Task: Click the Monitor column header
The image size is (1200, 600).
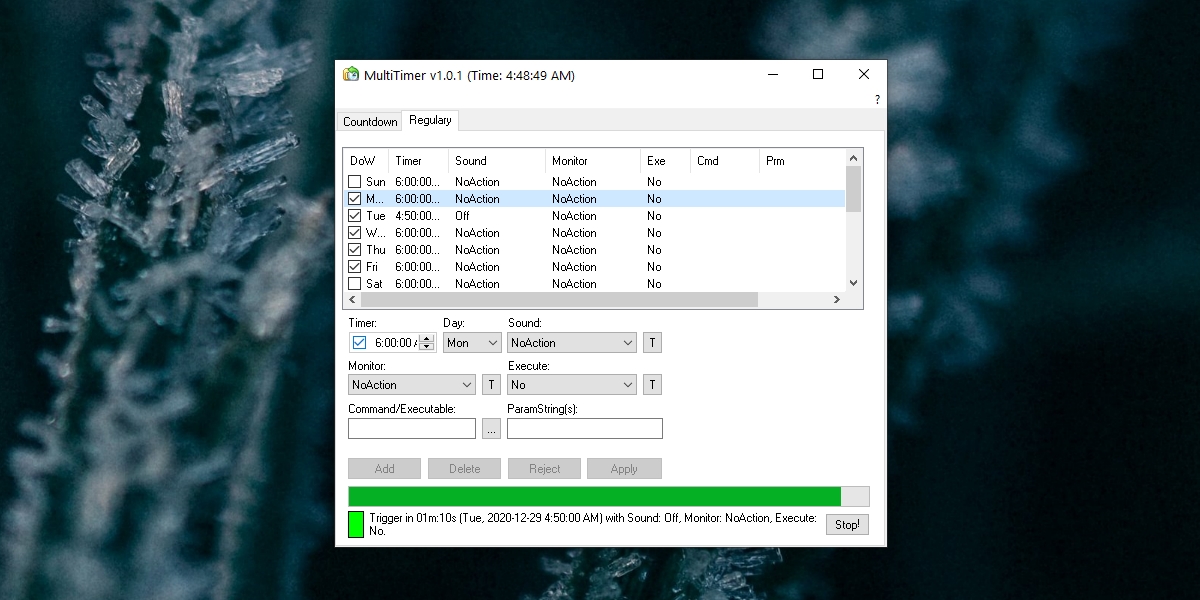Action: [x=592, y=161]
